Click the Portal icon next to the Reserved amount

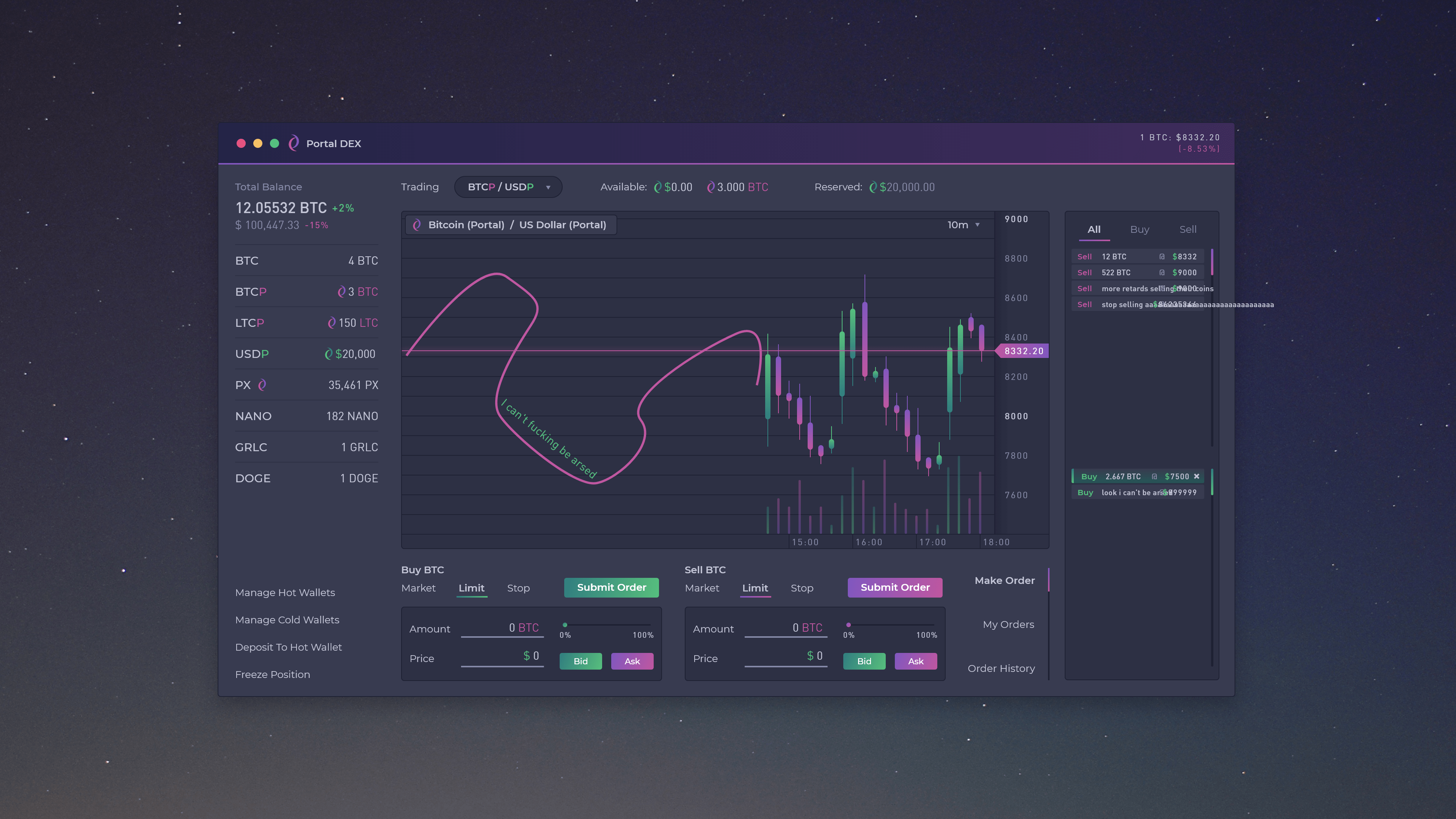874,187
